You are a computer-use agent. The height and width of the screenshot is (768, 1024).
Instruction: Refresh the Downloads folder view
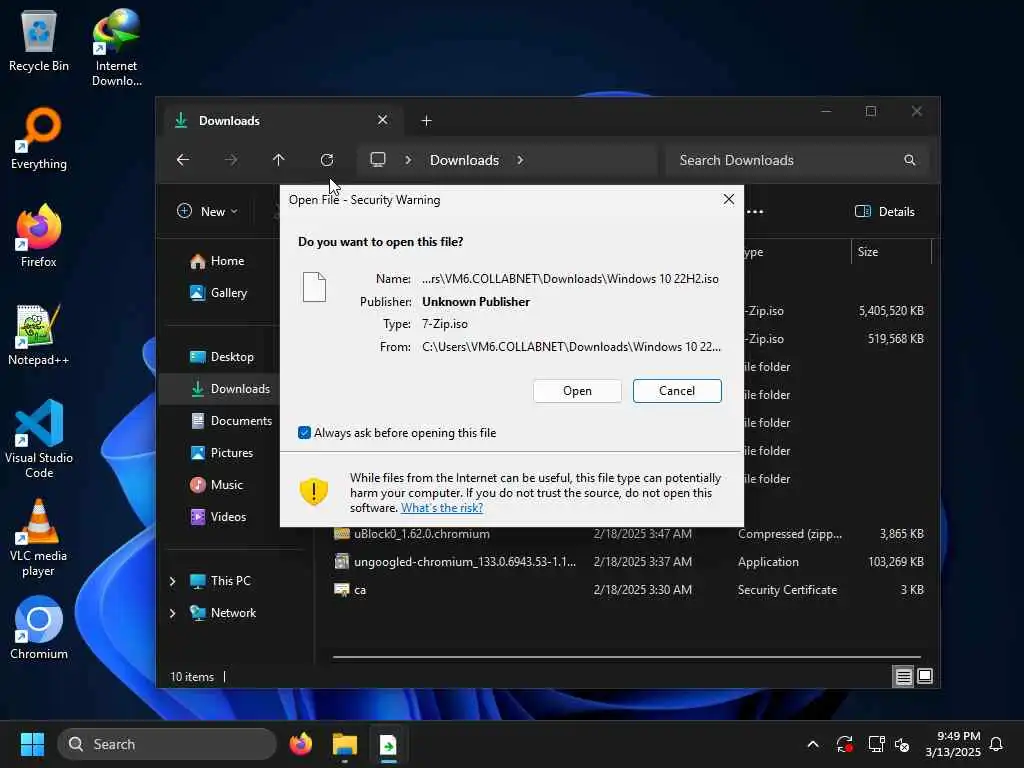point(327,160)
